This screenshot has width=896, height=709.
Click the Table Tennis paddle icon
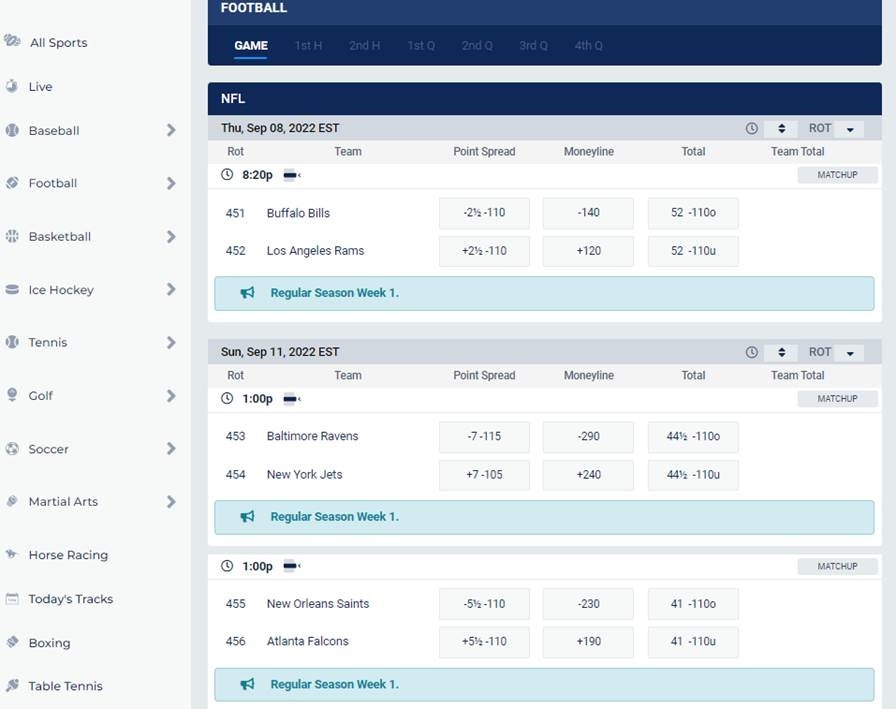pyautogui.click(x=12, y=685)
